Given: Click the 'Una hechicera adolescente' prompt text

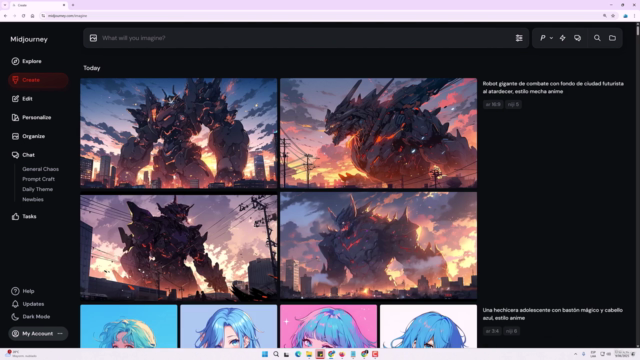Looking at the screenshot, I should click(x=553, y=314).
